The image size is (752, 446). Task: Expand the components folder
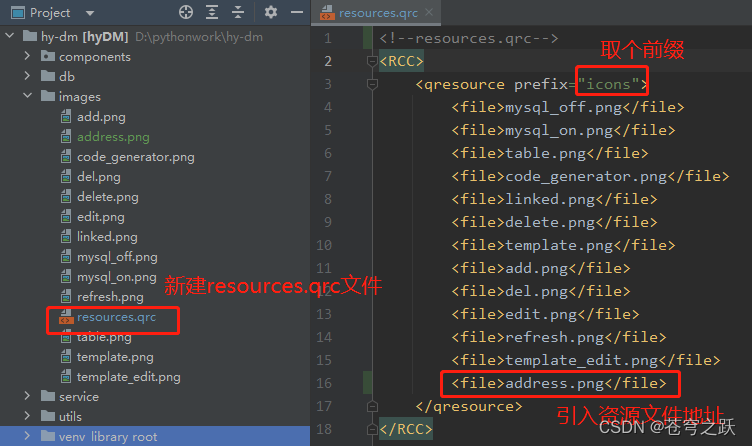click(27, 56)
